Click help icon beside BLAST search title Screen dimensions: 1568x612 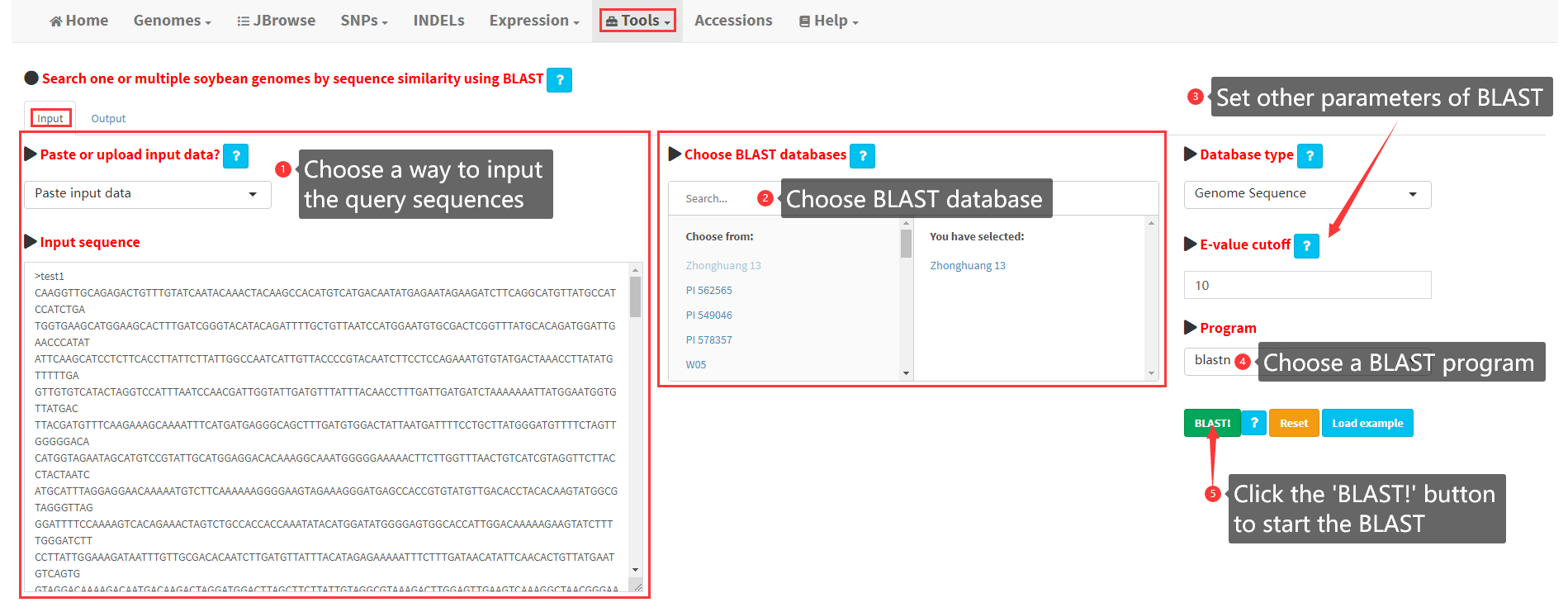pyautogui.click(x=559, y=80)
